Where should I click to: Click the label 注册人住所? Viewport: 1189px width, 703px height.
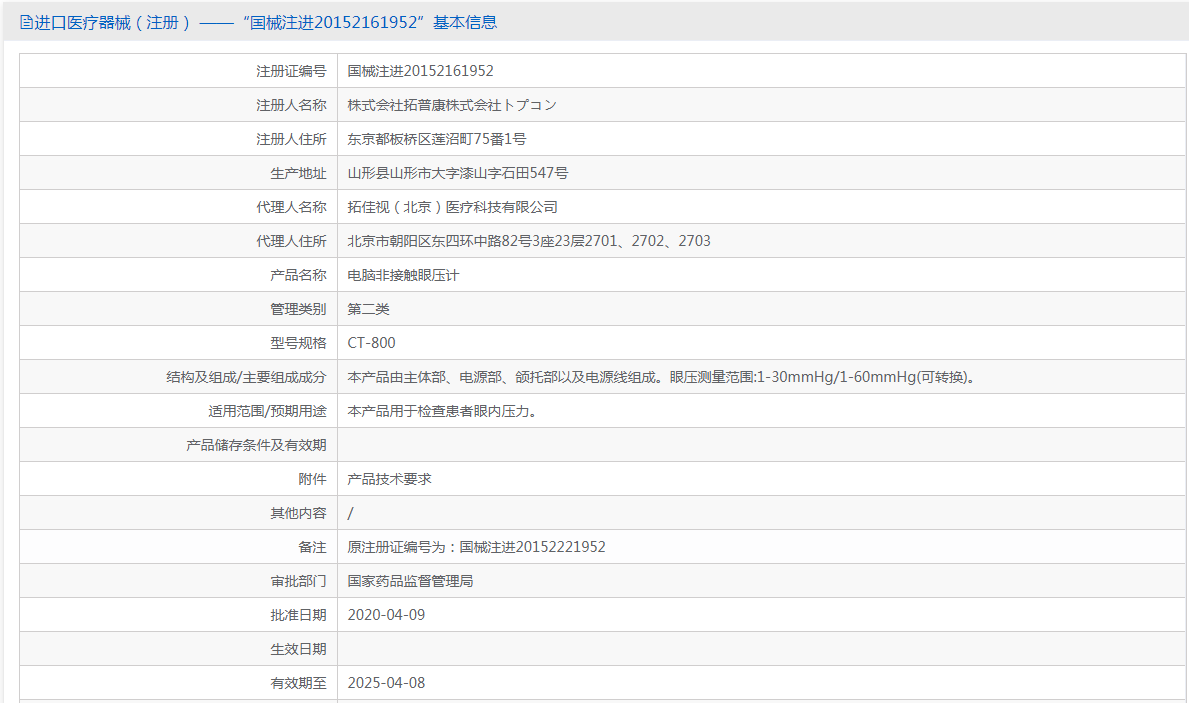click(x=291, y=140)
